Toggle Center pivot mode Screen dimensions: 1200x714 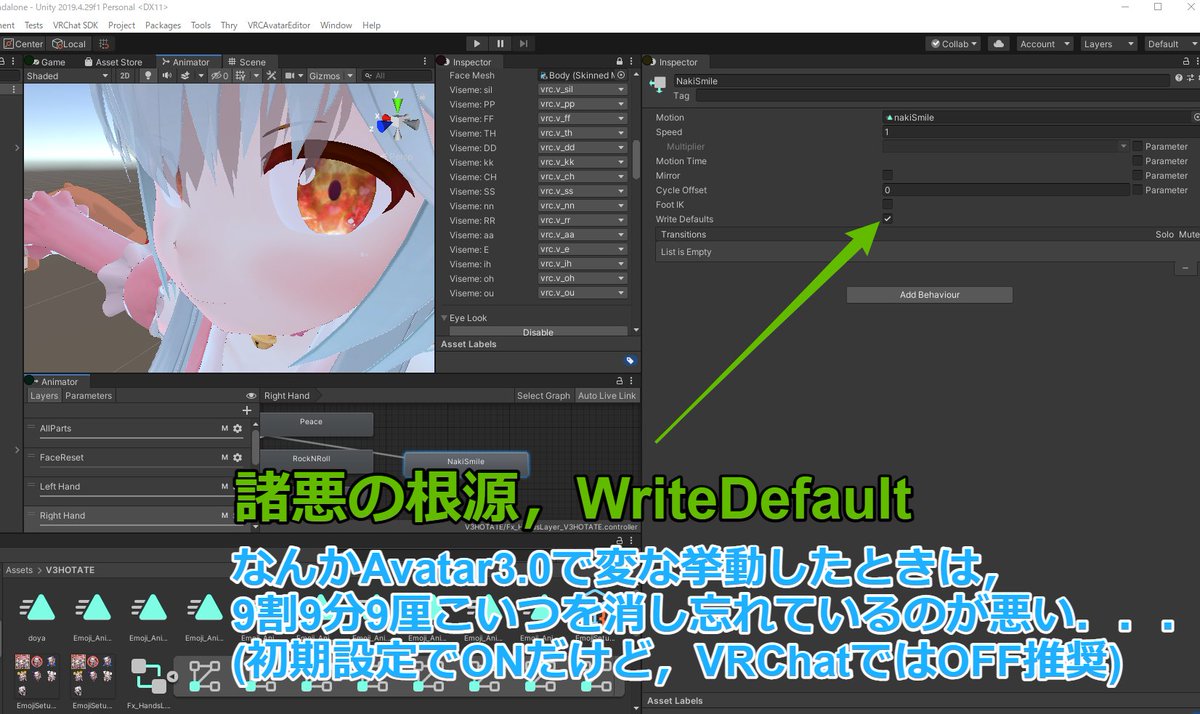point(23,44)
